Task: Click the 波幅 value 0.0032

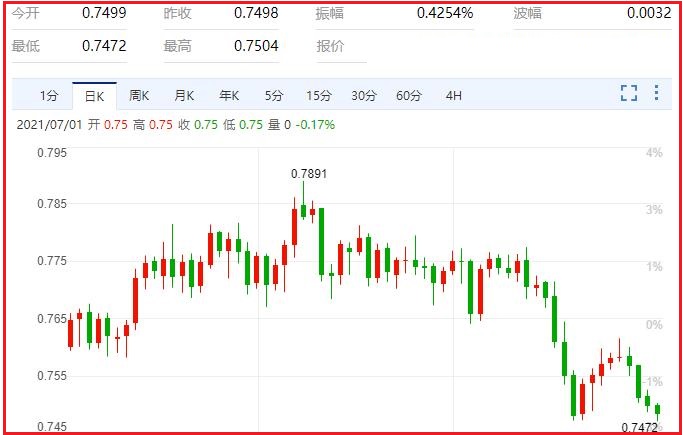Action: coord(649,13)
